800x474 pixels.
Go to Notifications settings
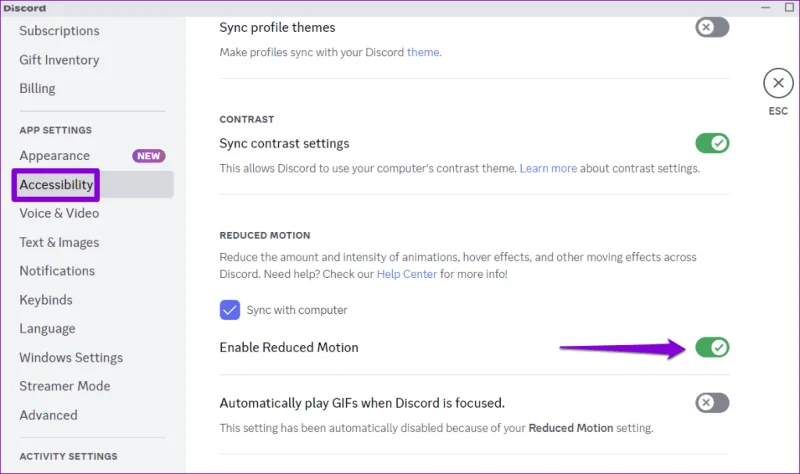(x=57, y=271)
